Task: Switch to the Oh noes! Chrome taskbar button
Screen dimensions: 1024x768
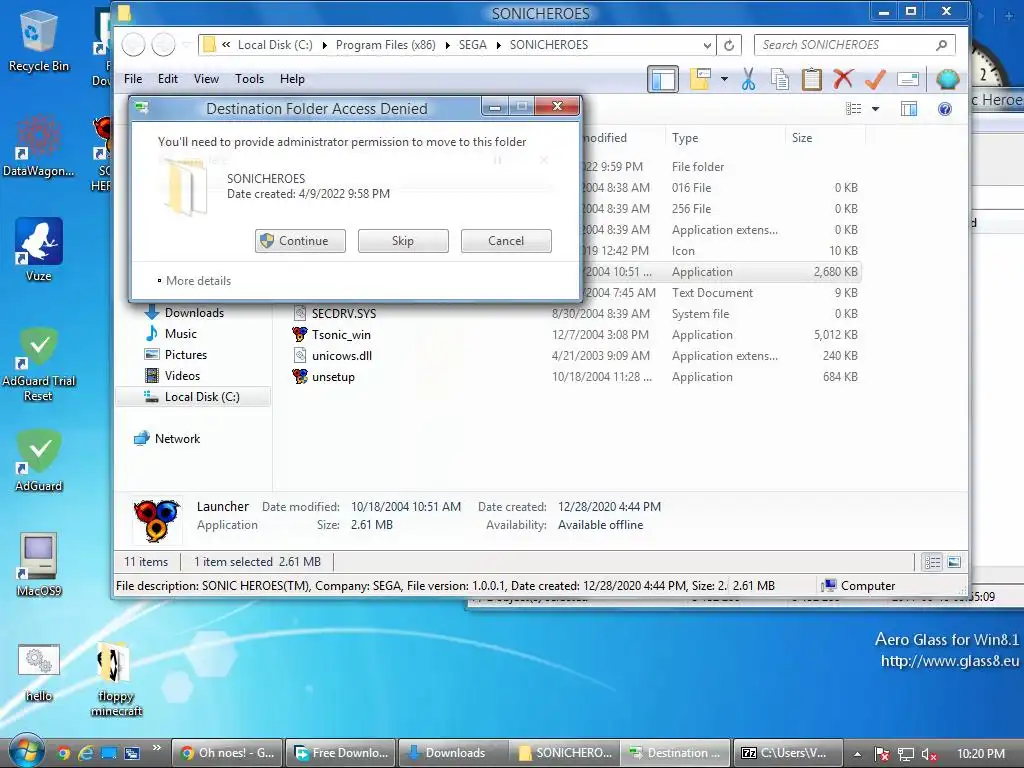Action: click(227, 753)
